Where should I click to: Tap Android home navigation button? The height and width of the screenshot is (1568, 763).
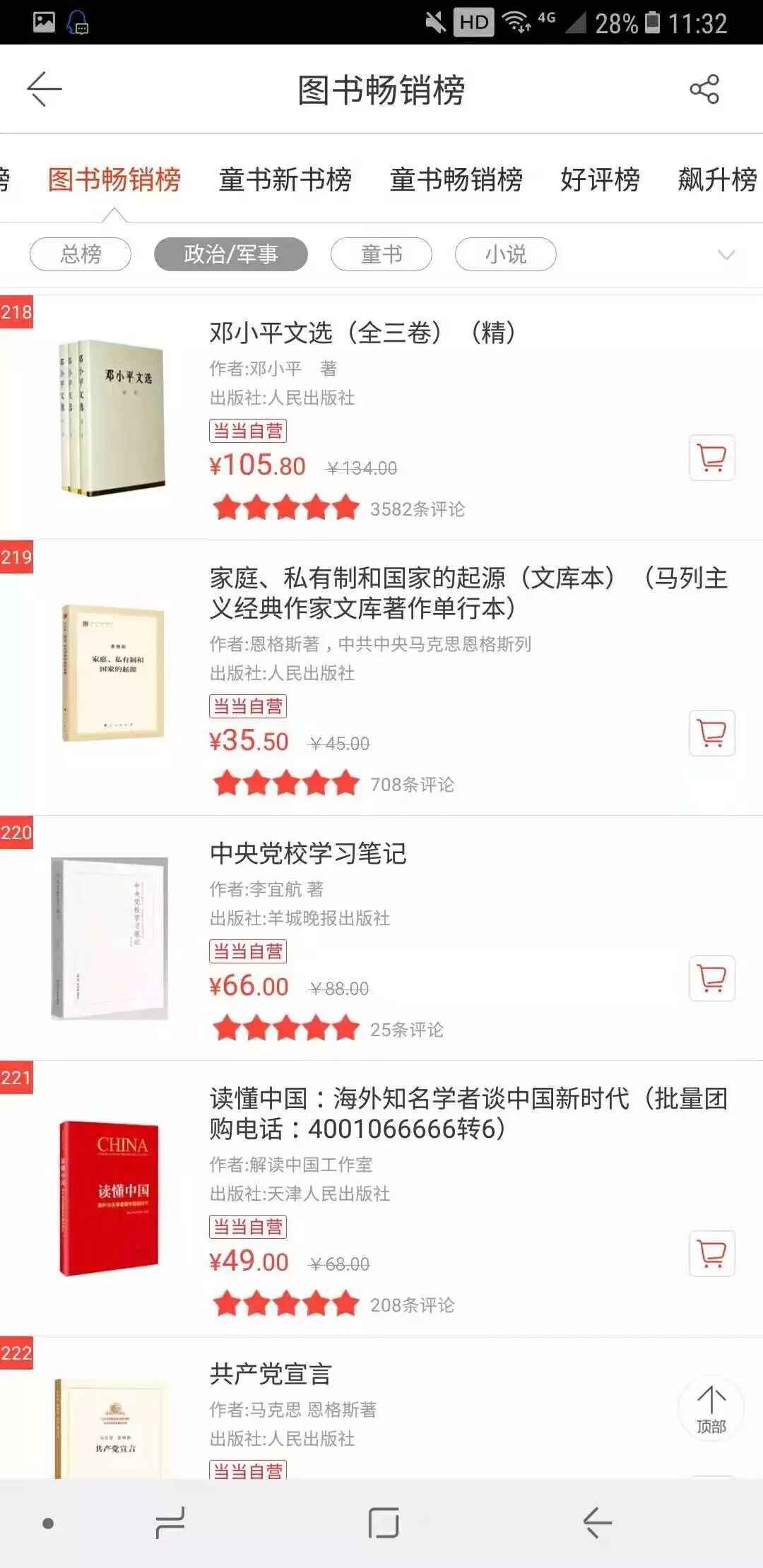click(x=383, y=1523)
